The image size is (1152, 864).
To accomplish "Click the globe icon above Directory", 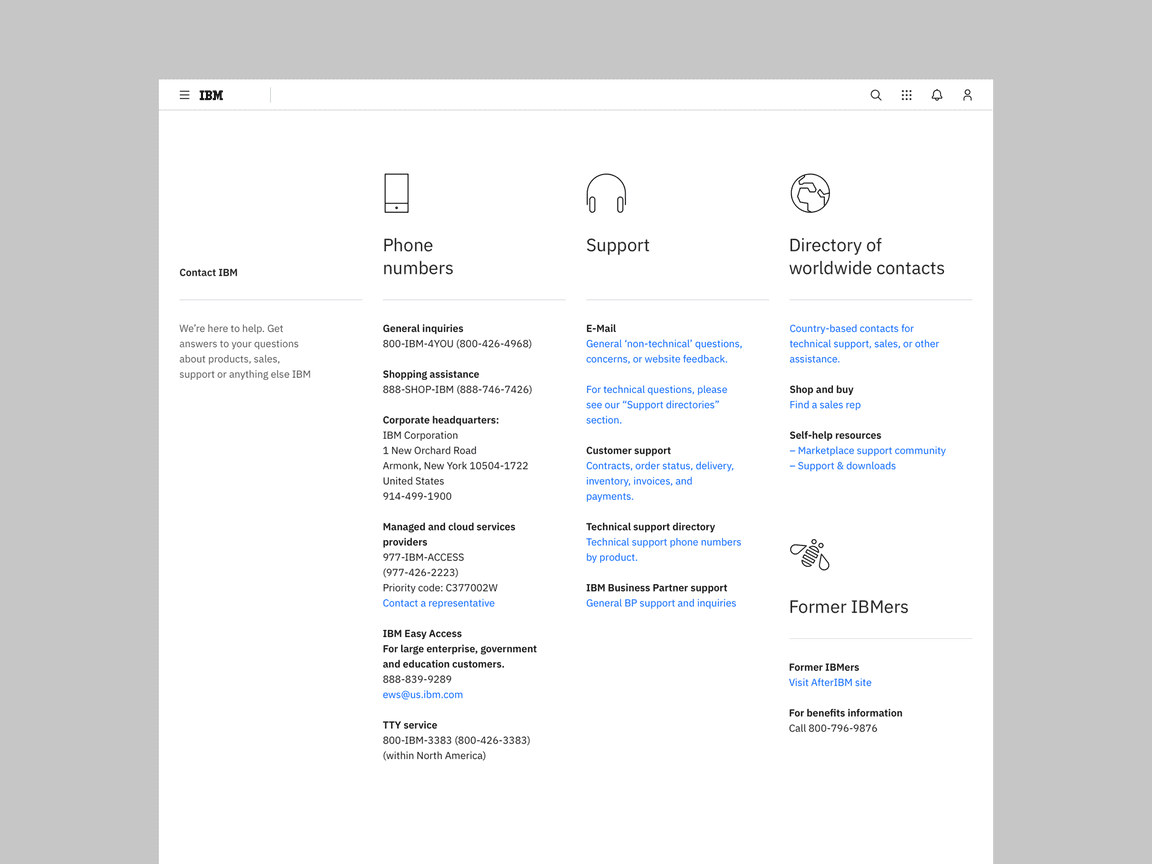I will 810,193.
